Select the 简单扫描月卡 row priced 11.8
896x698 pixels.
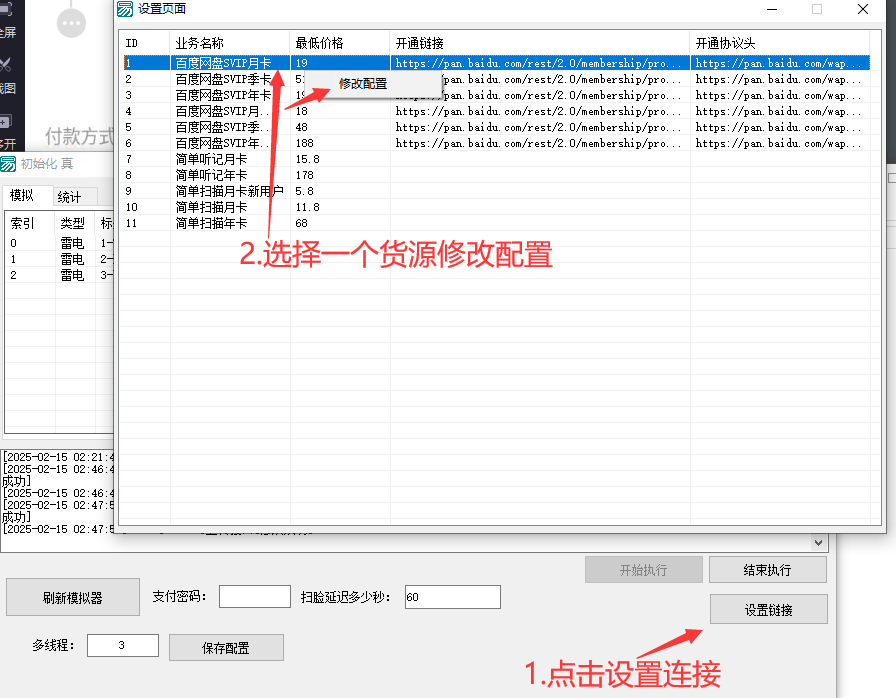(497, 207)
